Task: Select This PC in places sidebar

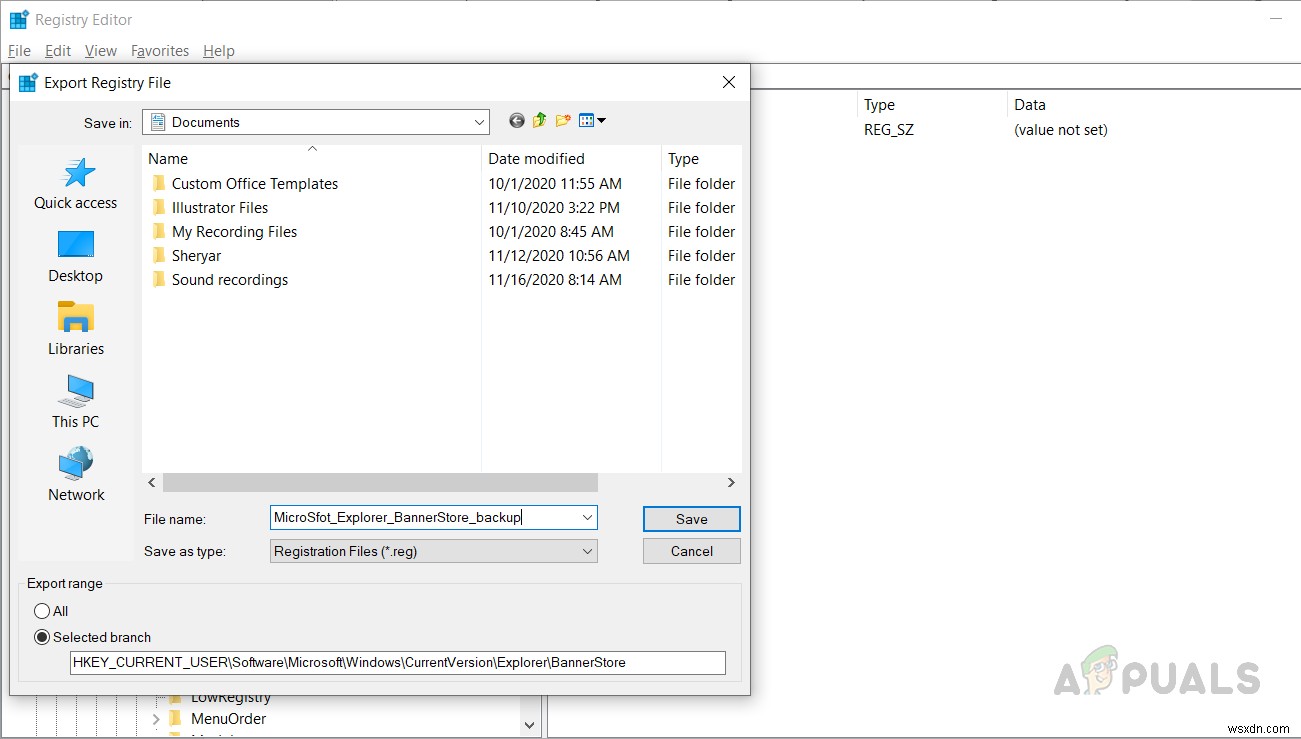Action: pyautogui.click(x=76, y=403)
